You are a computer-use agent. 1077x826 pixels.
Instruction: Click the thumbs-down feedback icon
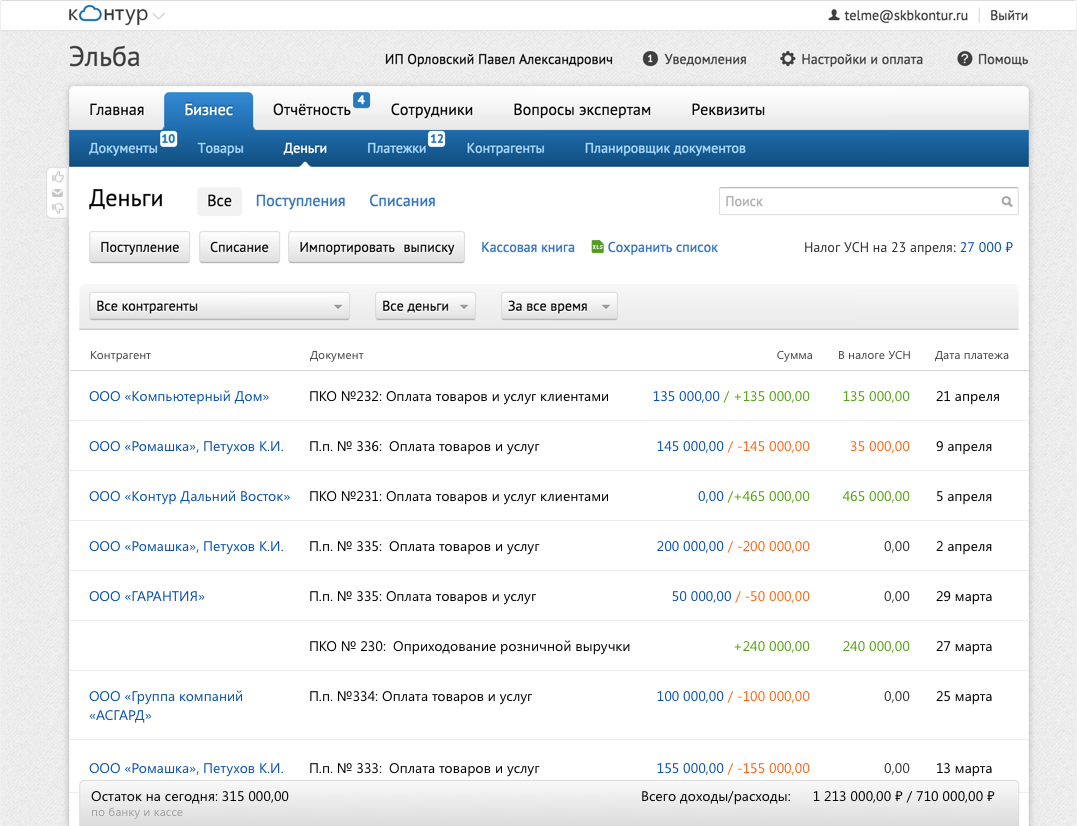click(x=58, y=207)
